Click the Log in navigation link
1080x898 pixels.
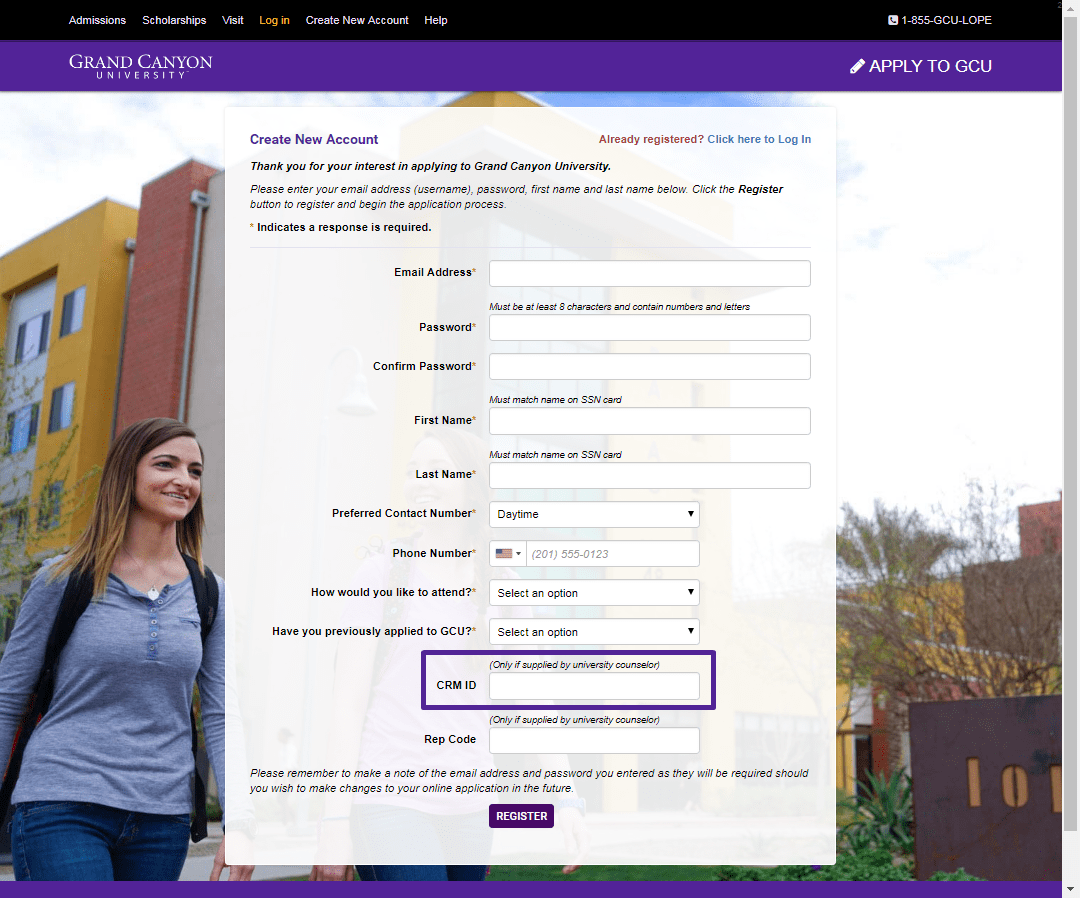[274, 20]
